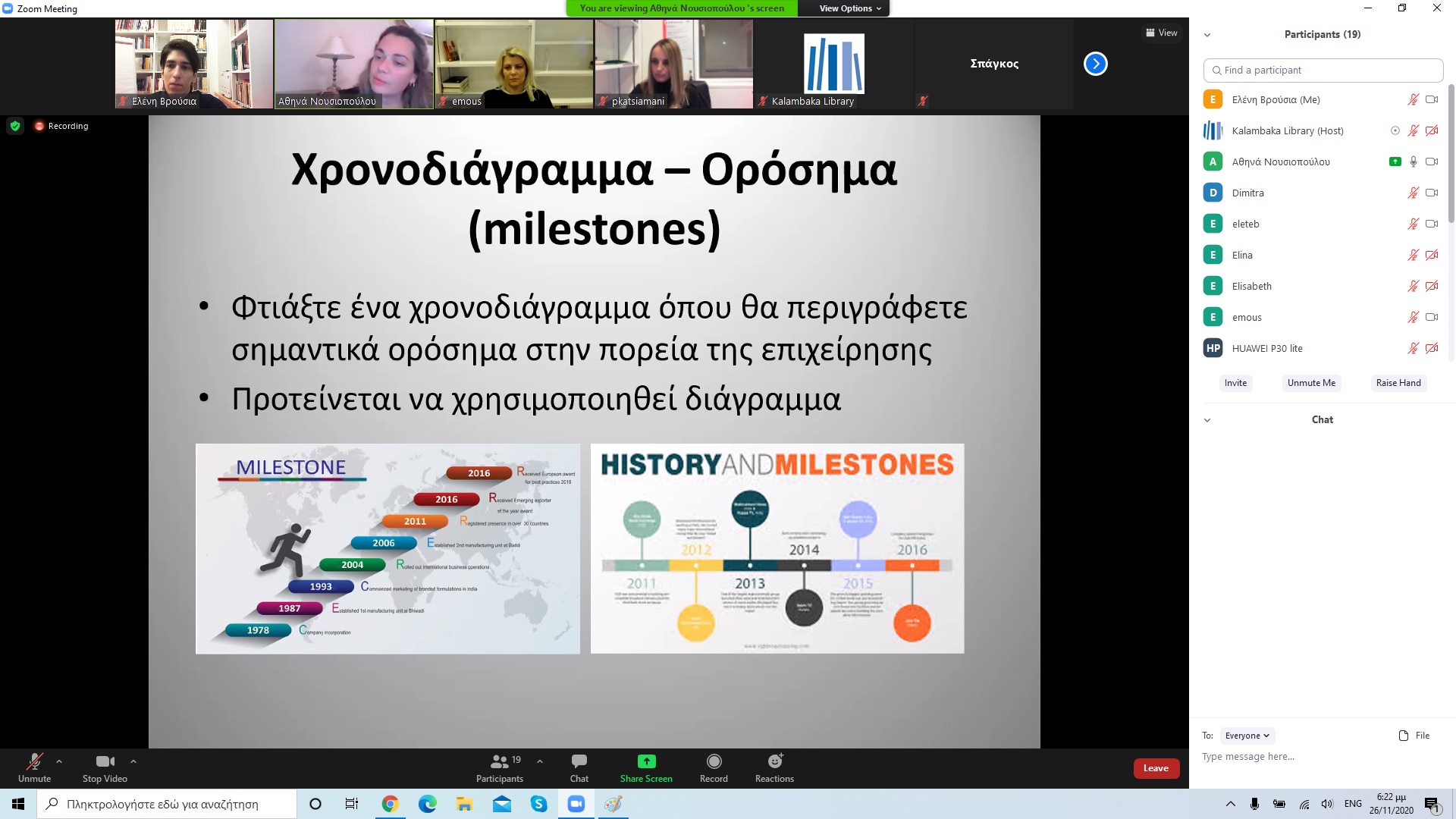Toggle the Chat panel icon
Viewport: 1456px width, 819px height.
[x=579, y=761]
